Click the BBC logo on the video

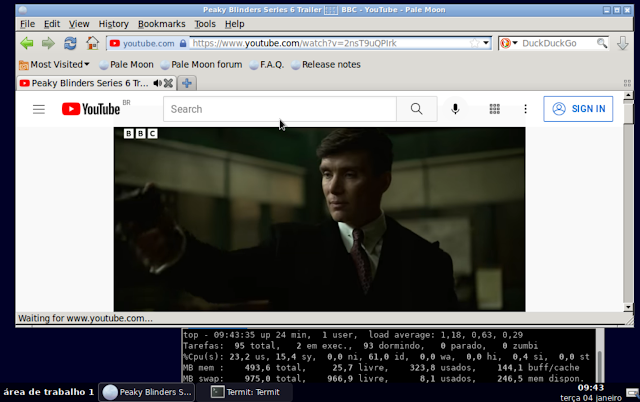point(140,133)
